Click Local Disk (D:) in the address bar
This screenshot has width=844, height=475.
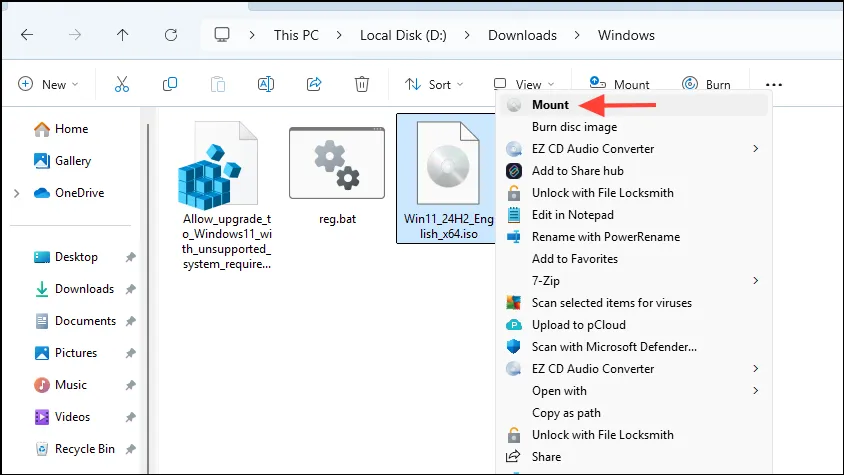coord(403,35)
